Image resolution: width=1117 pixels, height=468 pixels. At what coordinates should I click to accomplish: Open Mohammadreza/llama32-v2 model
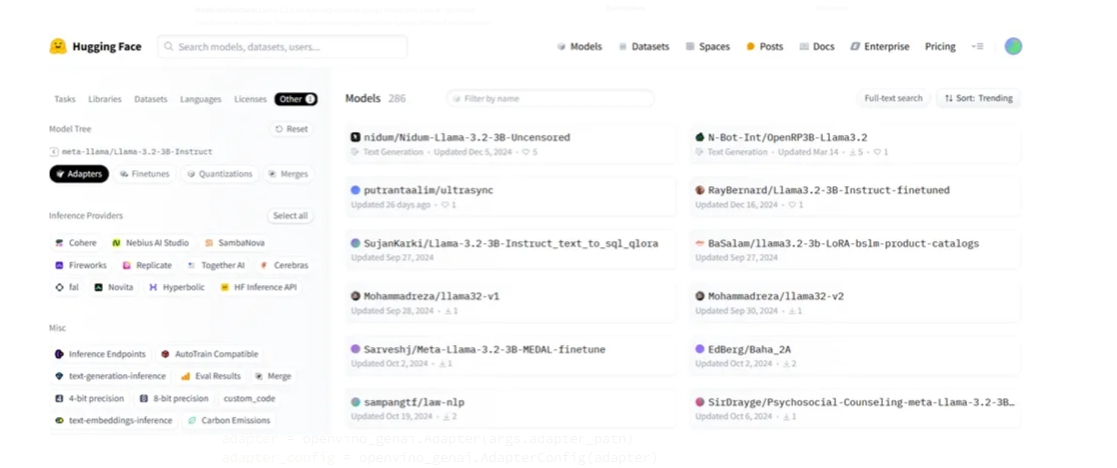pos(855,303)
